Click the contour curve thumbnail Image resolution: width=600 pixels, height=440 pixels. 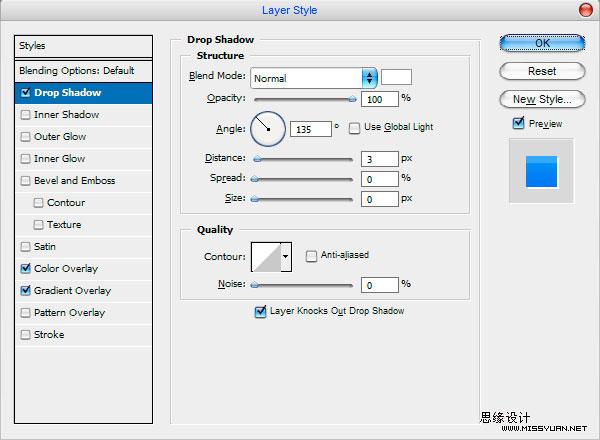pos(266,257)
